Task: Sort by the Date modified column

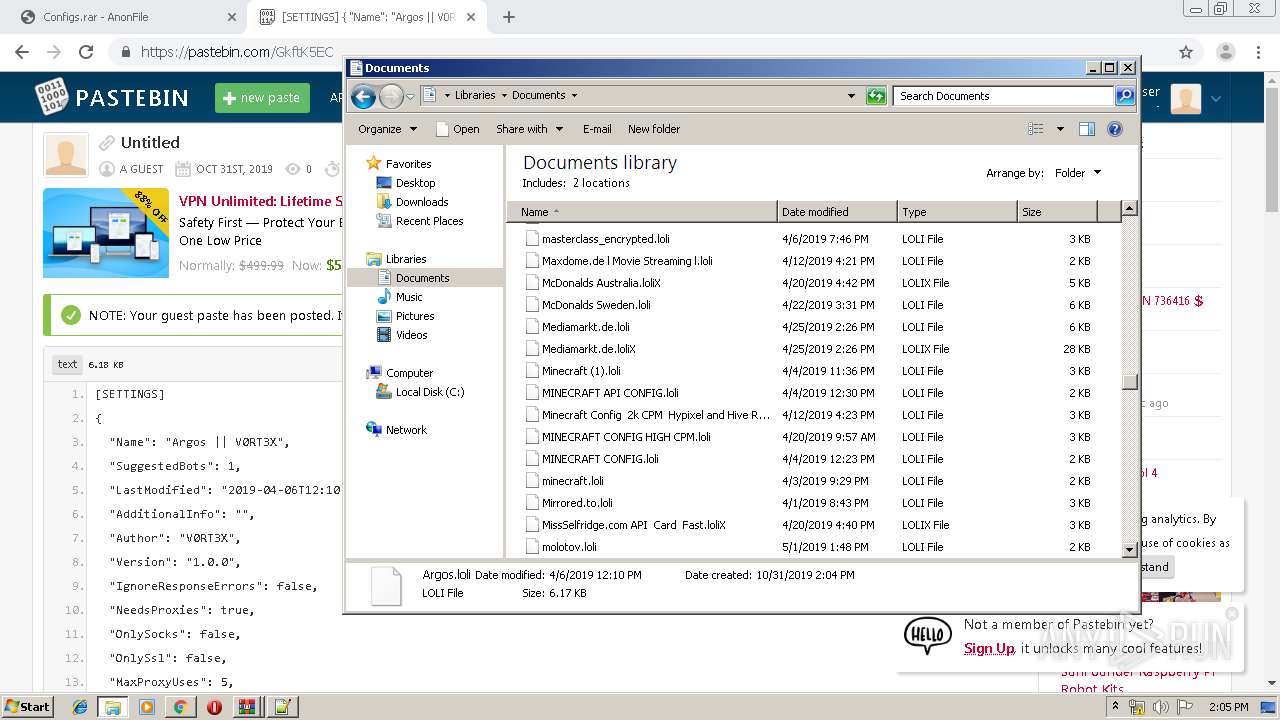Action: pos(837,212)
